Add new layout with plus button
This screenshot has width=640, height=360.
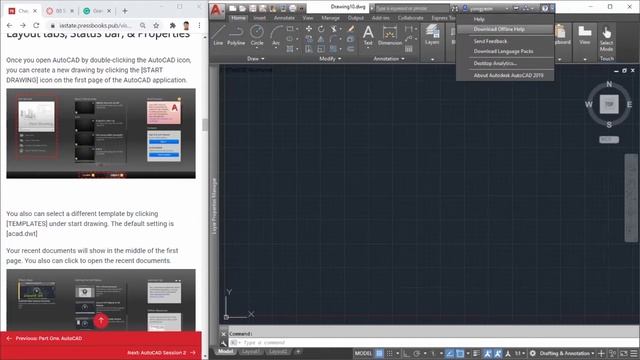[298, 352]
